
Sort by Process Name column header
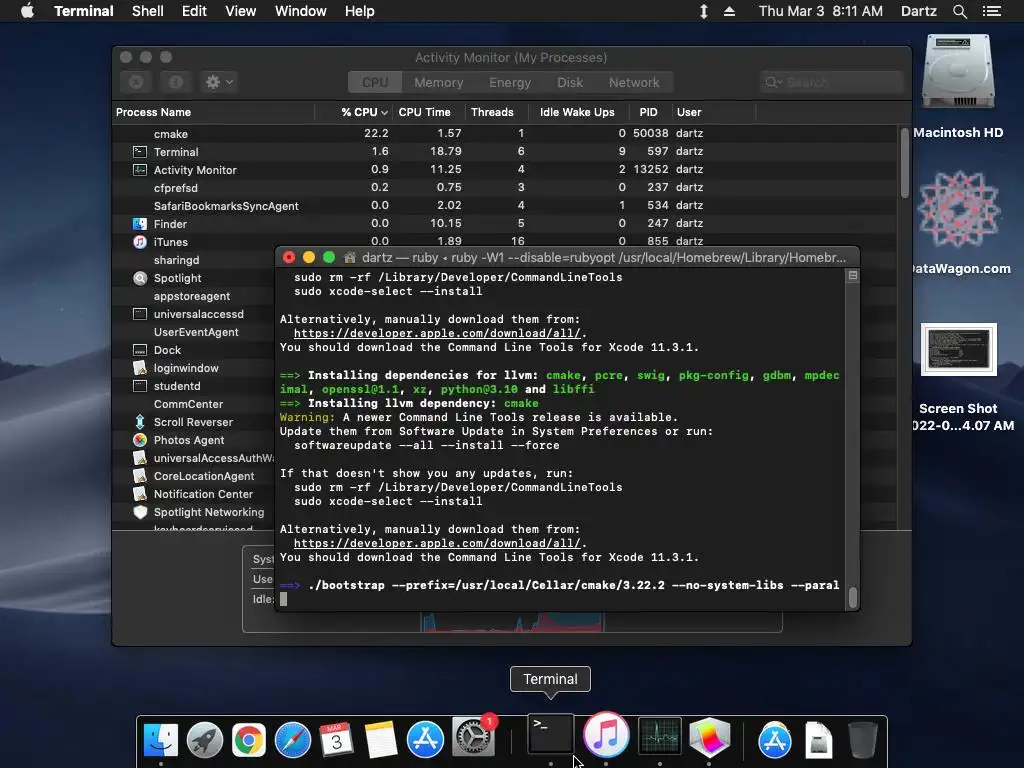(214, 112)
